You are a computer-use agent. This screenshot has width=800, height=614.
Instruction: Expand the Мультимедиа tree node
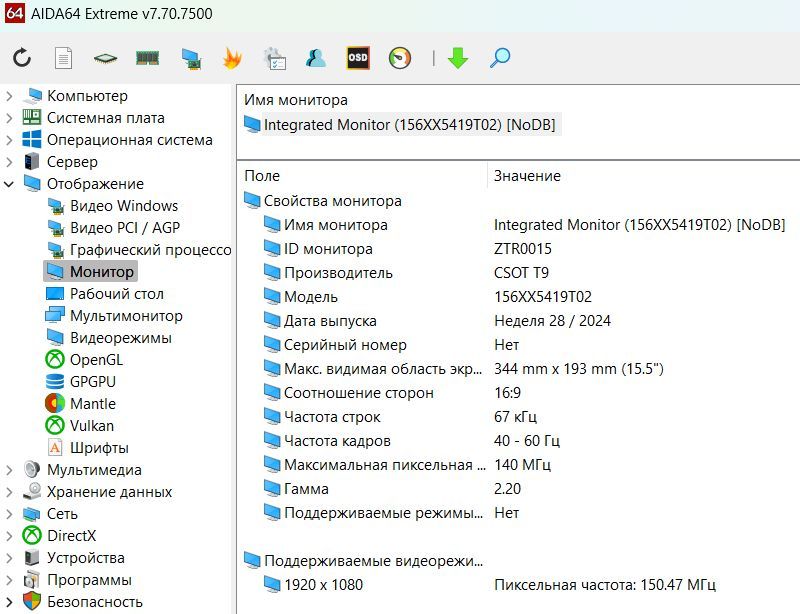(9, 470)
